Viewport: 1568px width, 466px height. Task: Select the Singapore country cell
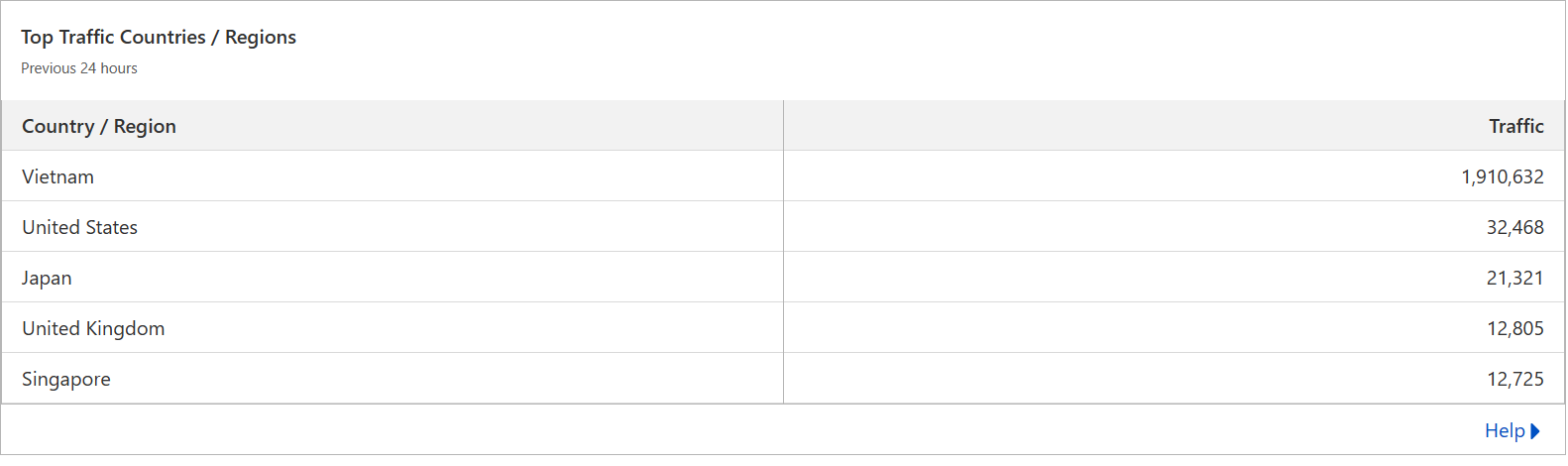66,379
